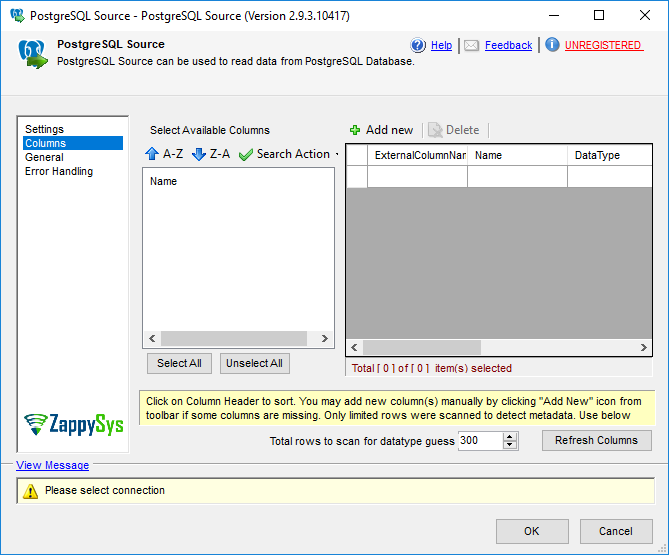The width and height of the screenshot is (669, 555).
Task: Close the PostgreSQL Source dialog window
Action: (x=645, y=15)
